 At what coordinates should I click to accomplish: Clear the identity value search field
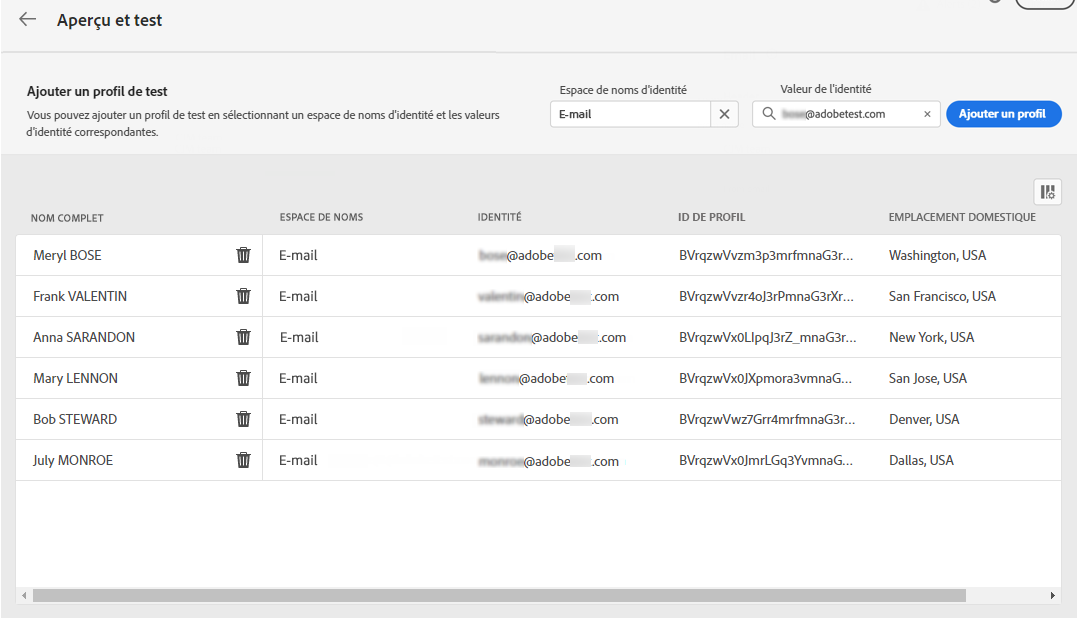coord(927,114)
